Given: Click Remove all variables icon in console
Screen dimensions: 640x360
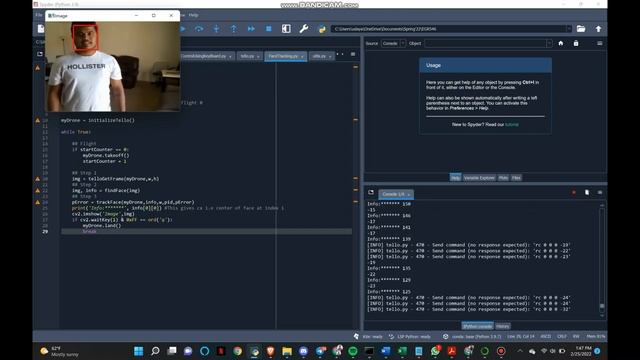Looking at the screenshot, I should 587,192.
